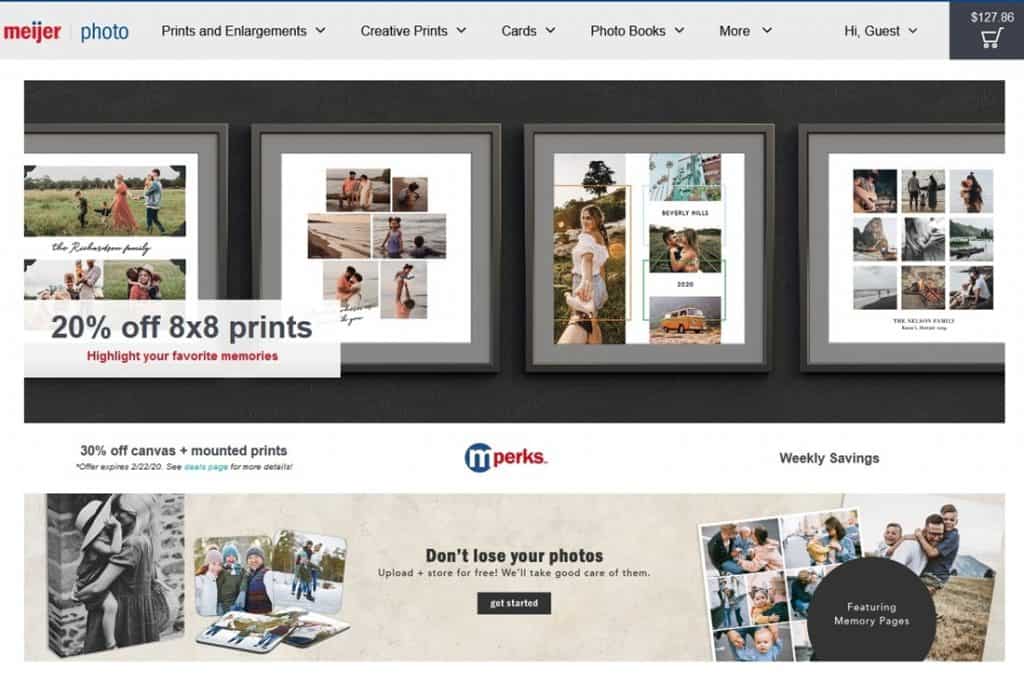Screen dimensions: 1024x683
Task: Click the 20% off 8x8 prints headline
Action: tap(182, 326)
